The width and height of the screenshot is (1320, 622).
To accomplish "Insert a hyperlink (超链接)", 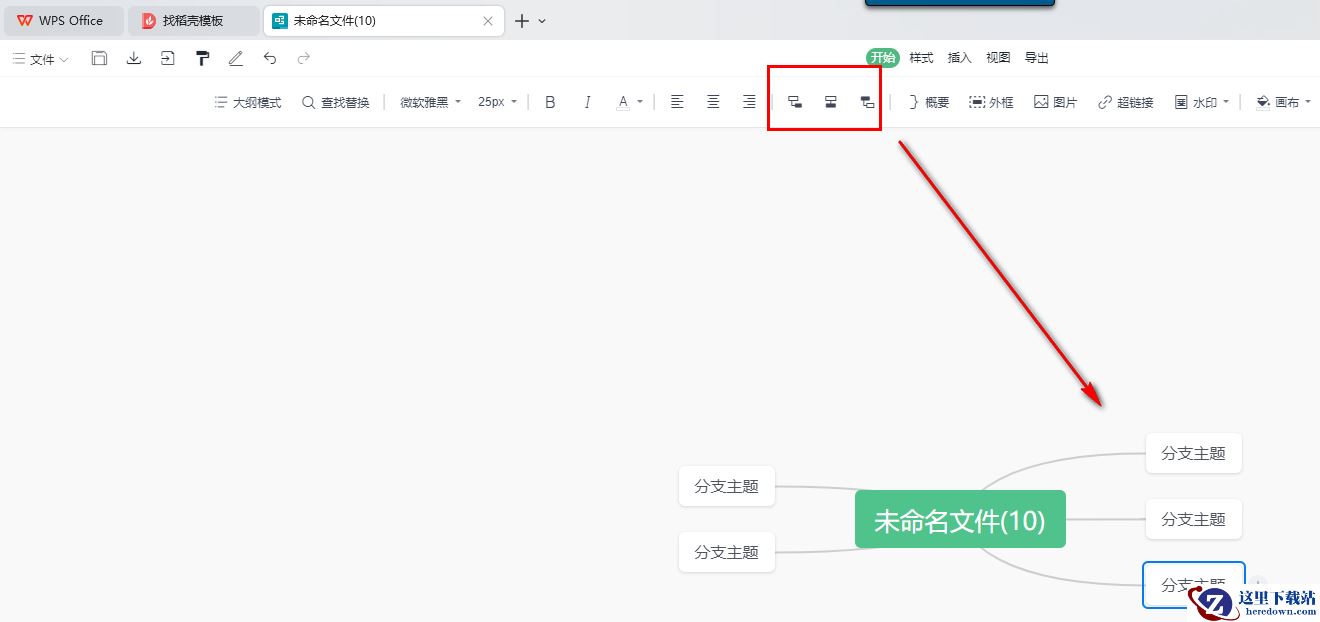I will (x=1125, y=102).
